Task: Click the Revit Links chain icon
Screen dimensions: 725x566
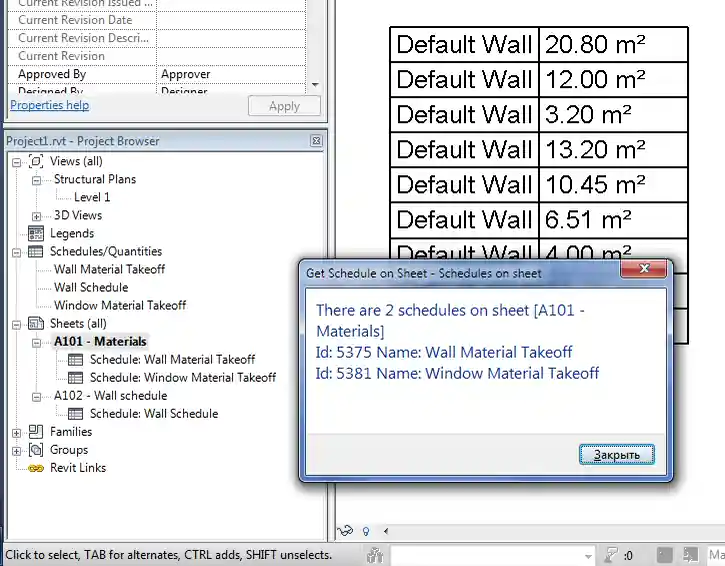Action: [x=36, y=468]
